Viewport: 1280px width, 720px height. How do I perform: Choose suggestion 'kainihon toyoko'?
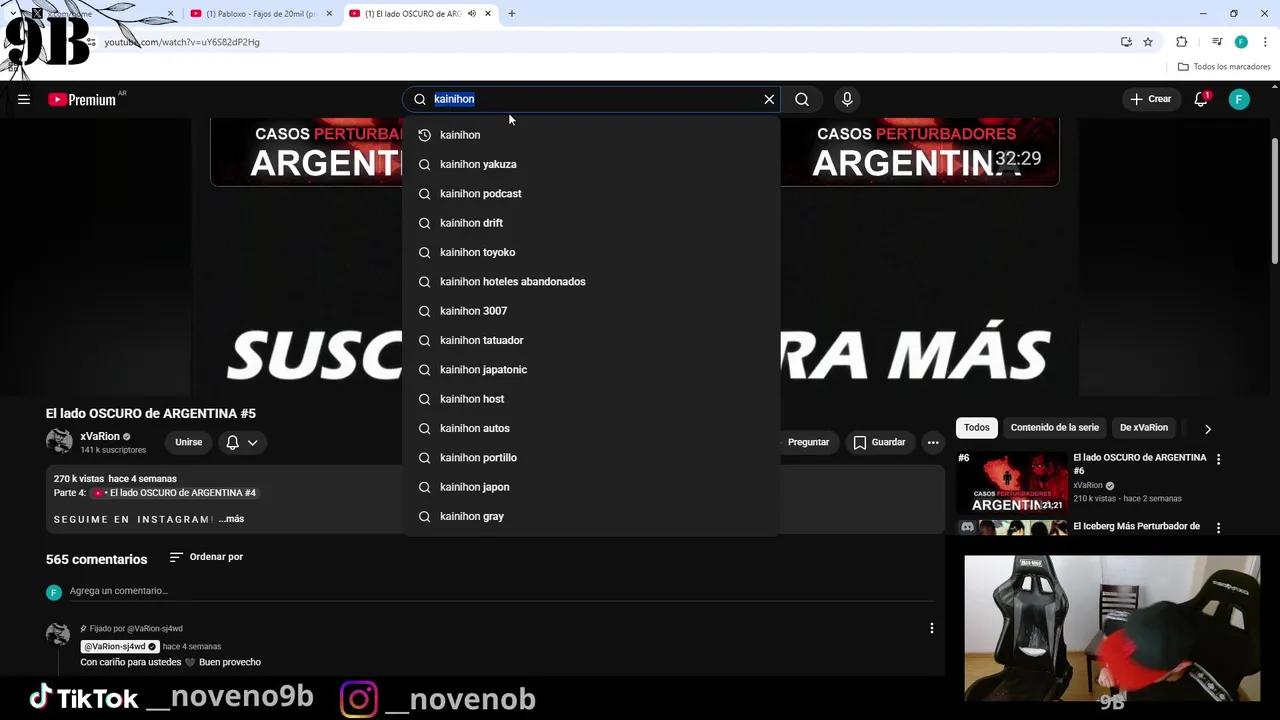(x=591, y=252)
